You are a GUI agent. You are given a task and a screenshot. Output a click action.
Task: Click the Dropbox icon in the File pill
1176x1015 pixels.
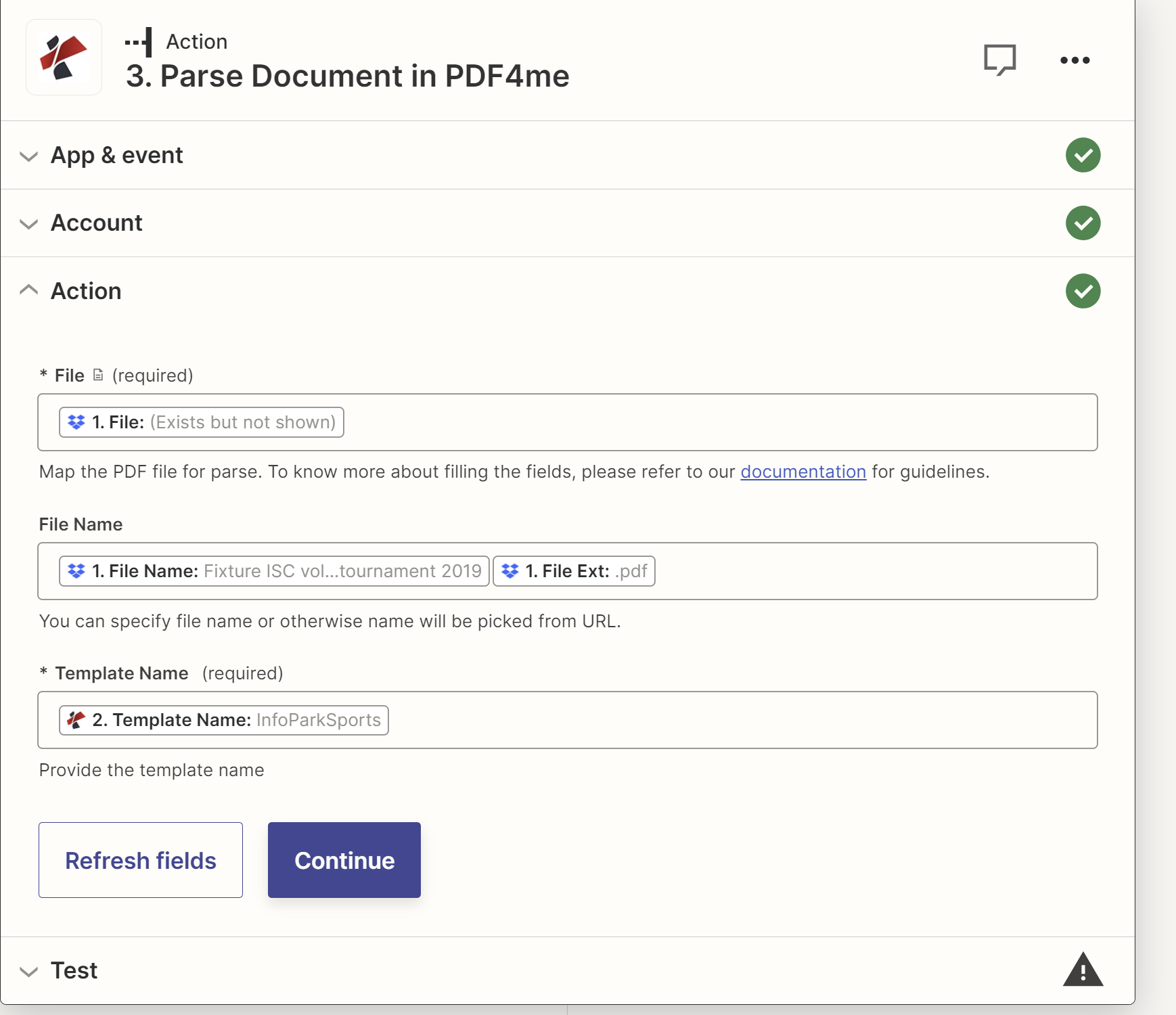click(x=74, y=422)
